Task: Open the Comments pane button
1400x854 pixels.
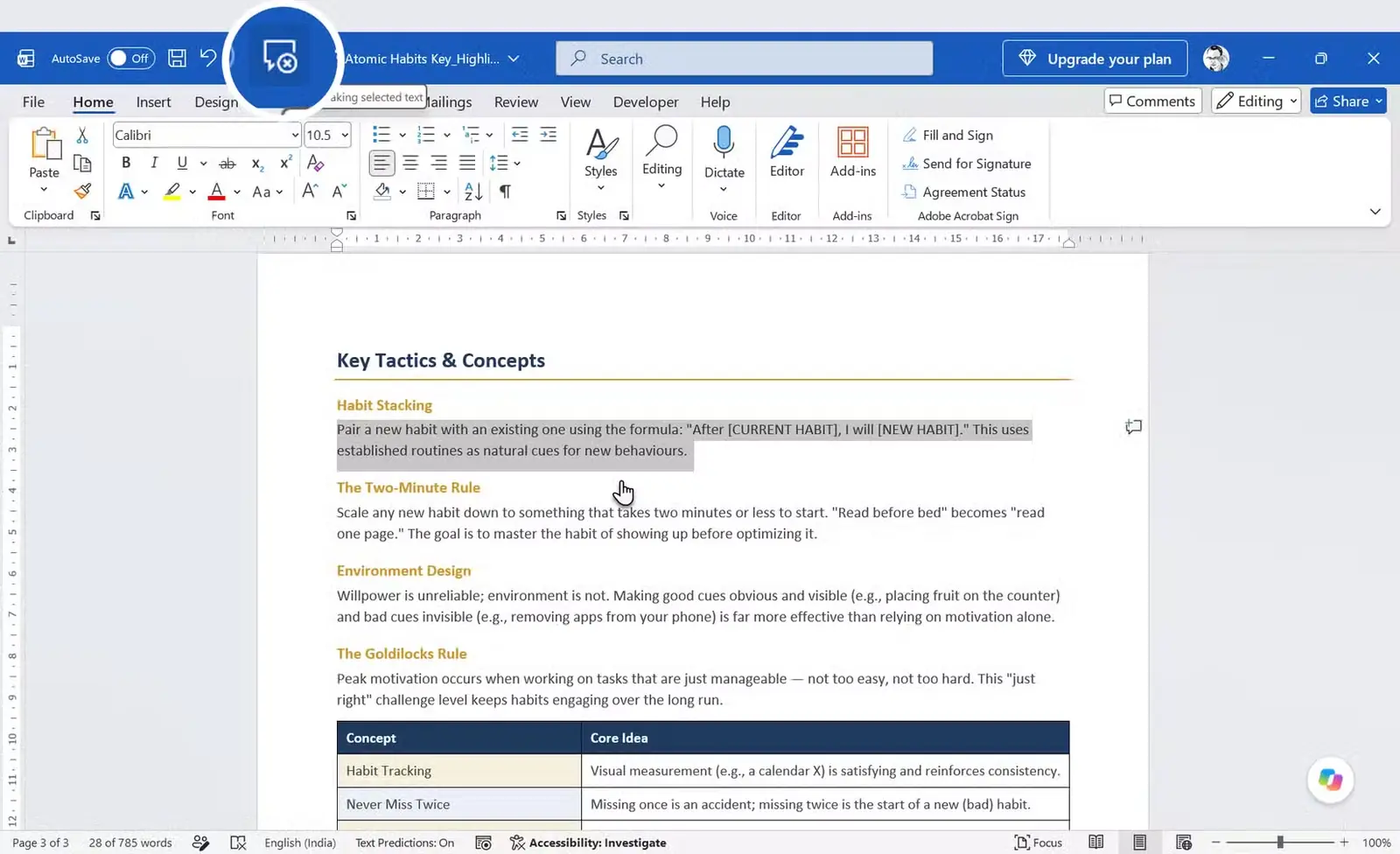Action: coord(1152,101)
